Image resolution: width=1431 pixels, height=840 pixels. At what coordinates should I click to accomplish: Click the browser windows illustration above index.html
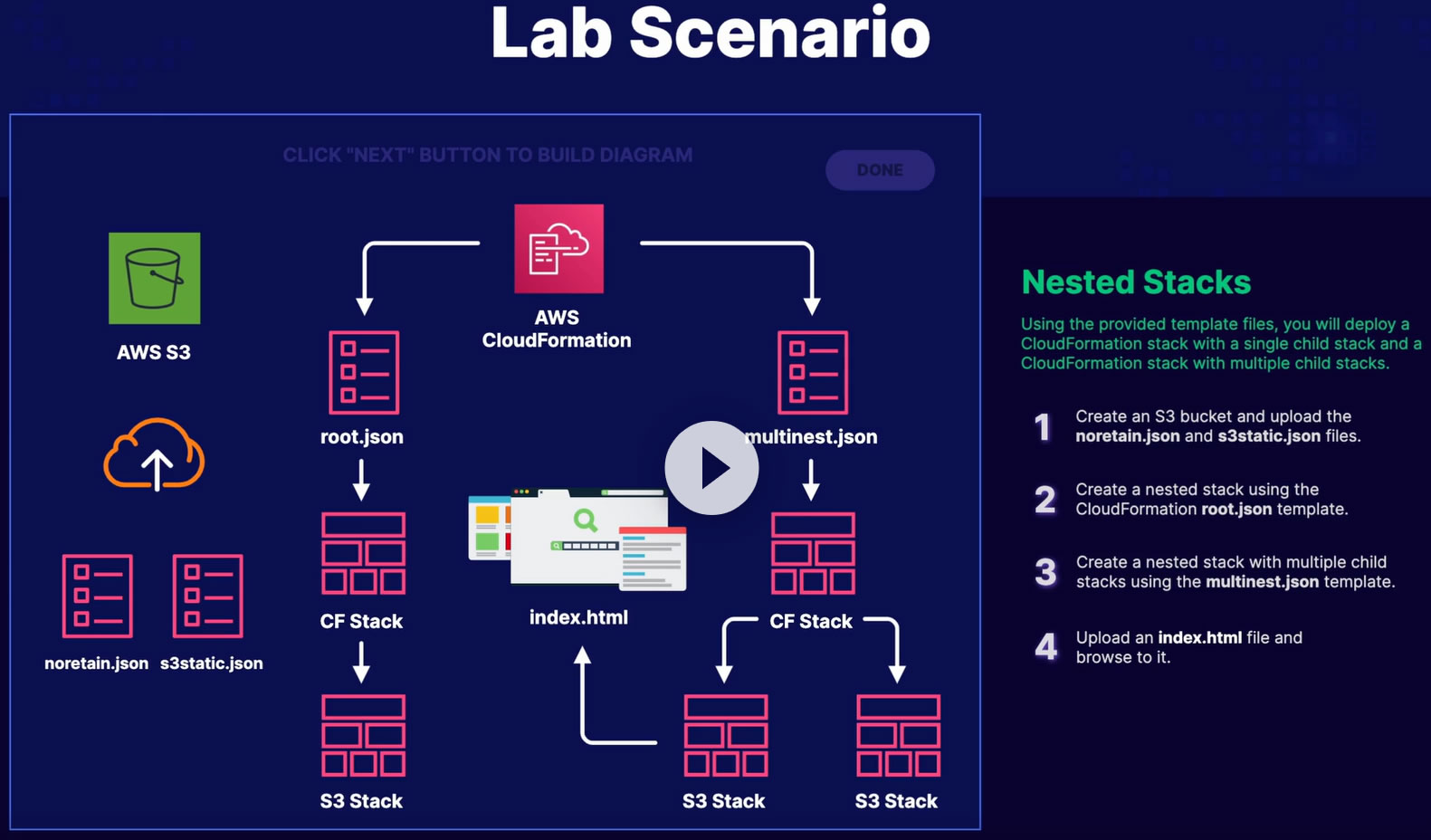[577, 539]
